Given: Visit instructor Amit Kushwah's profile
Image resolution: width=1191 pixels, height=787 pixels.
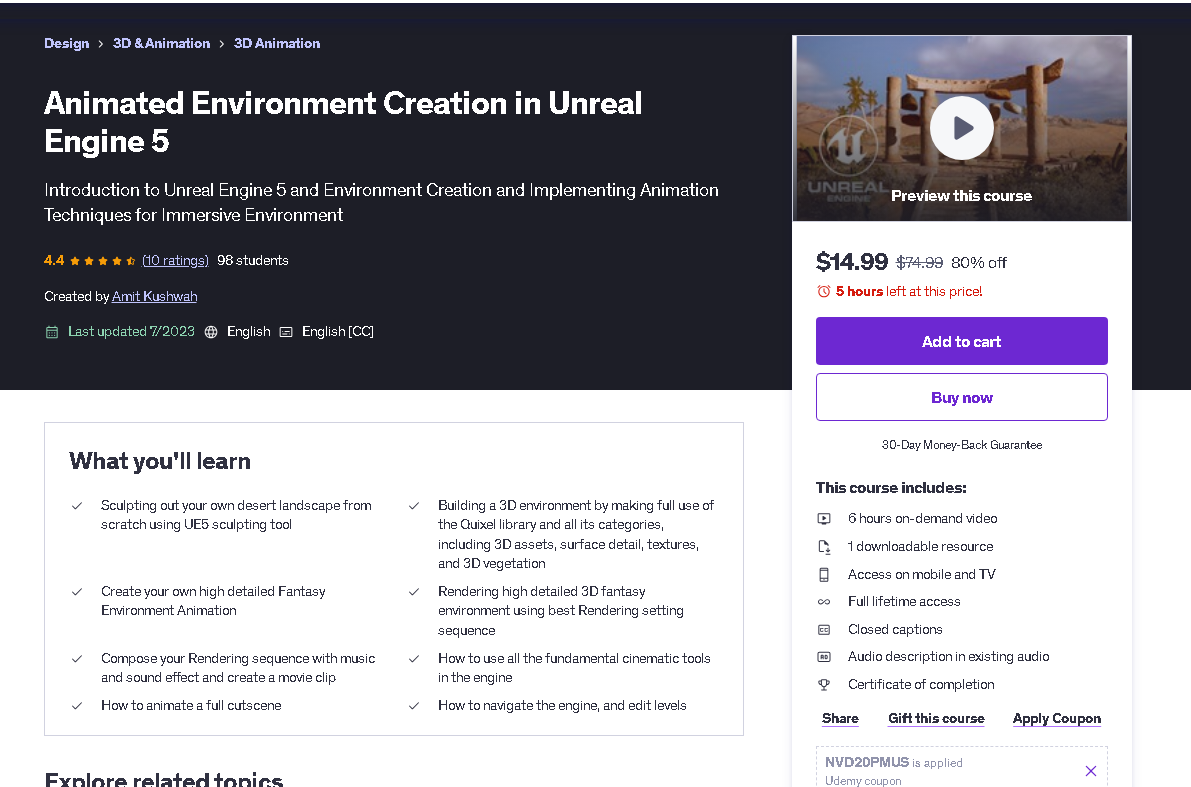Looking at the screenshot, I should pos(154,296).
